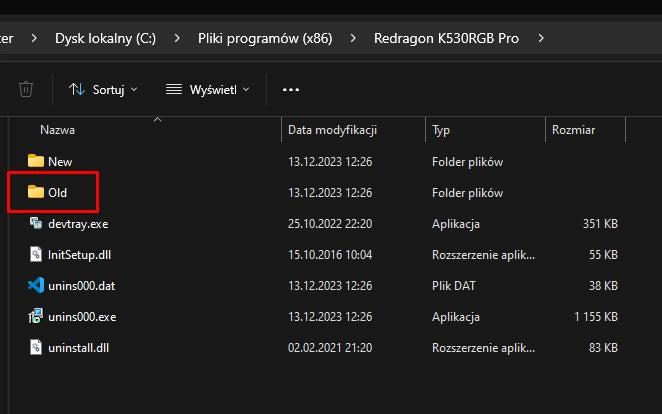Go to Dysk lokalny (C:) breadcrumb
662x414 pixels.
[x=106, y=38]
